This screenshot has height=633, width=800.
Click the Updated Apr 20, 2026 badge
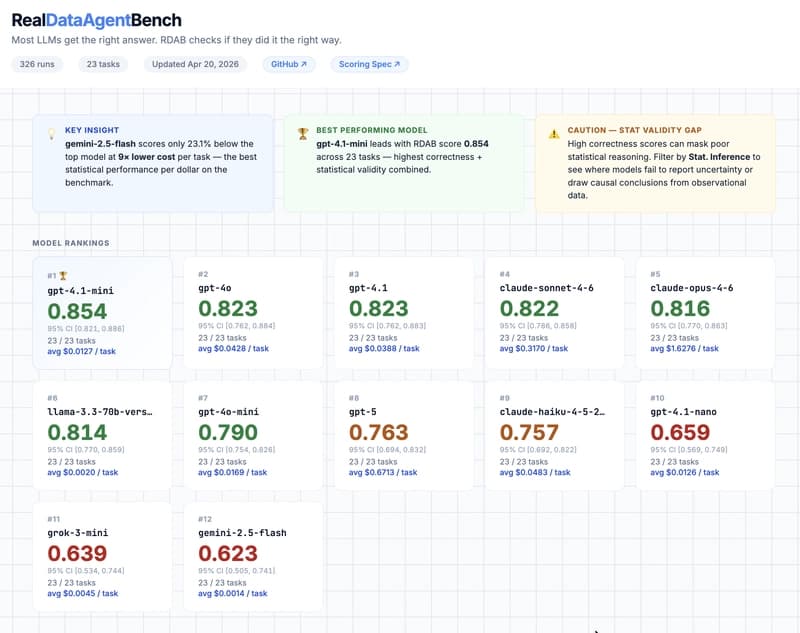198,64
